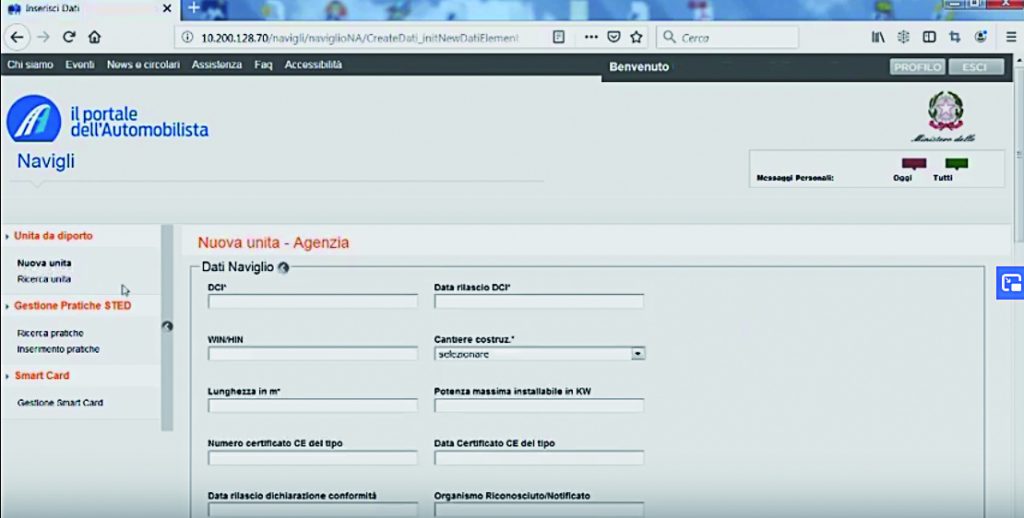Bookmark this page with the star icon

pyautogui.click(x=636, y=37)
